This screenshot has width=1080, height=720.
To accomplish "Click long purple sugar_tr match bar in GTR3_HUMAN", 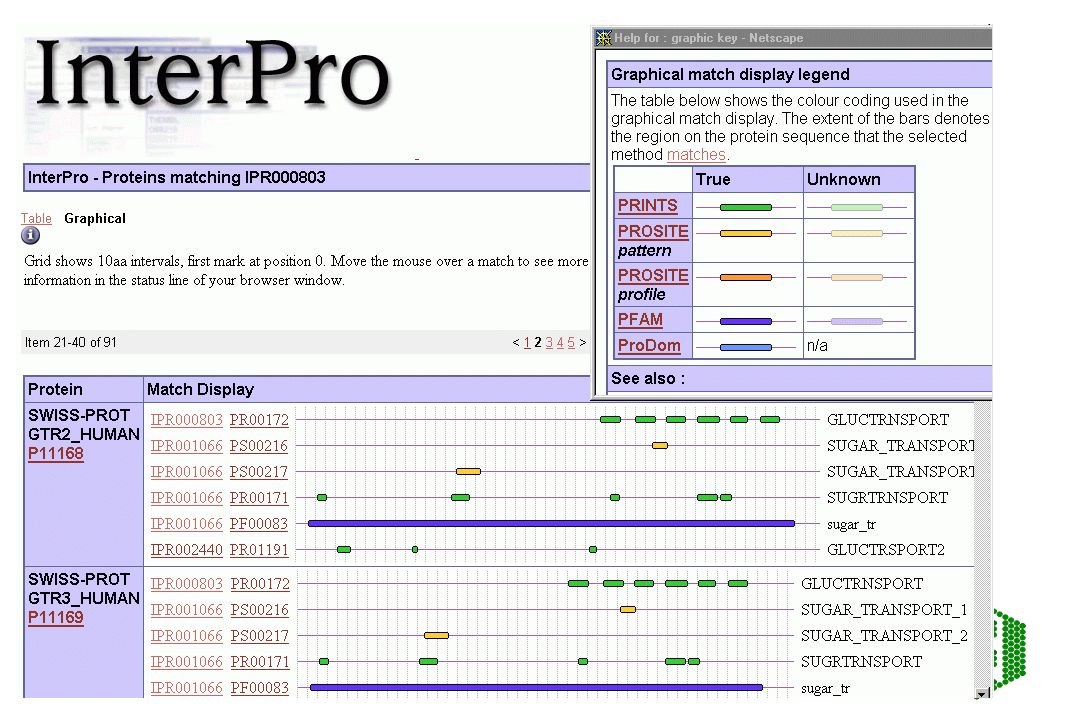I will (536, 688).
